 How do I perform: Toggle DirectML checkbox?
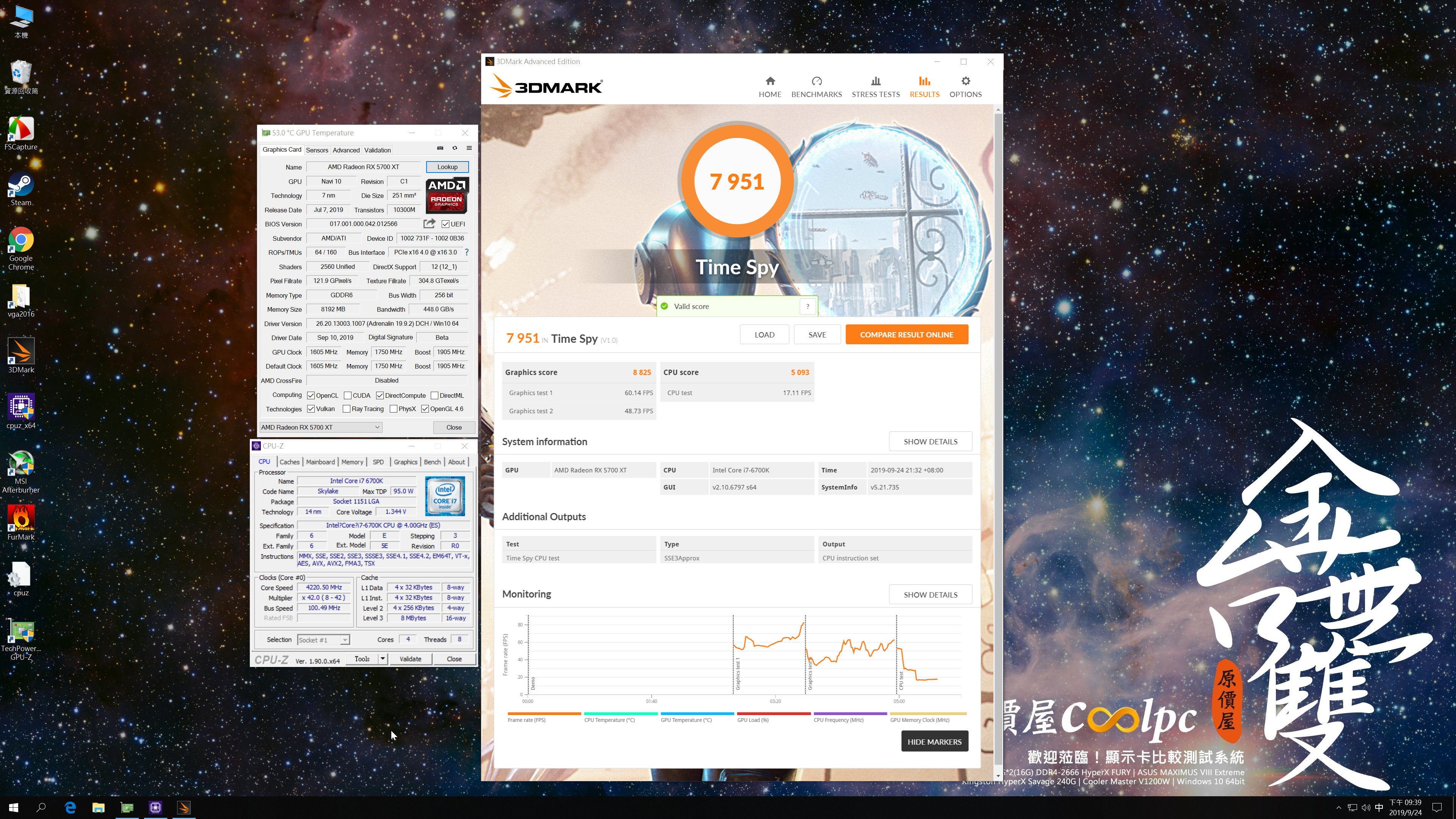(x=435, y=395)
